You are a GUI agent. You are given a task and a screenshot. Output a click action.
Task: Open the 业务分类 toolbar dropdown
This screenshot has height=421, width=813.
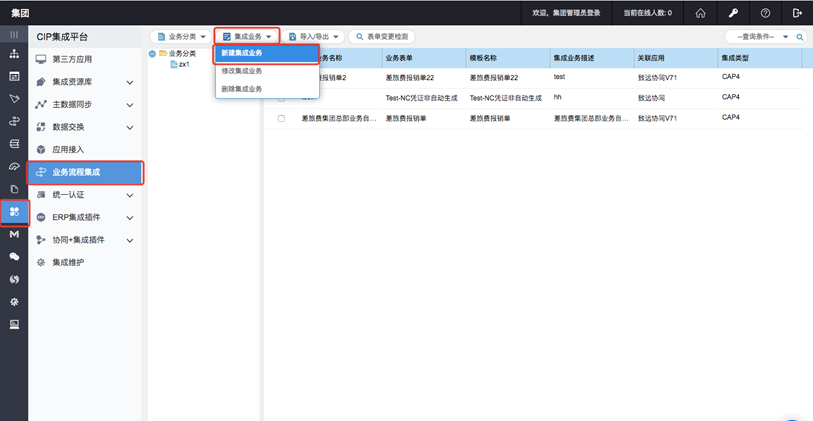coord(180,37)
